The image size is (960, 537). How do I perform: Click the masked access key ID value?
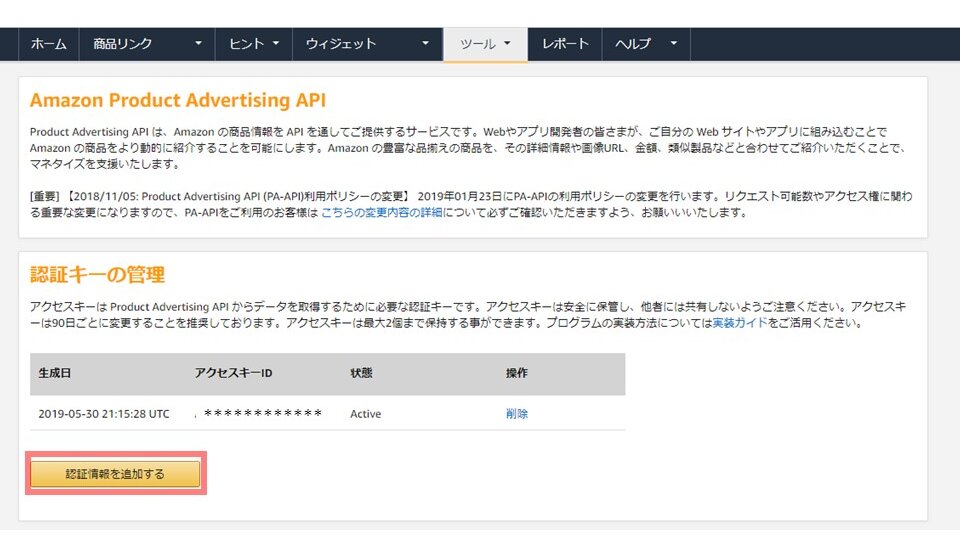point(262,414)
